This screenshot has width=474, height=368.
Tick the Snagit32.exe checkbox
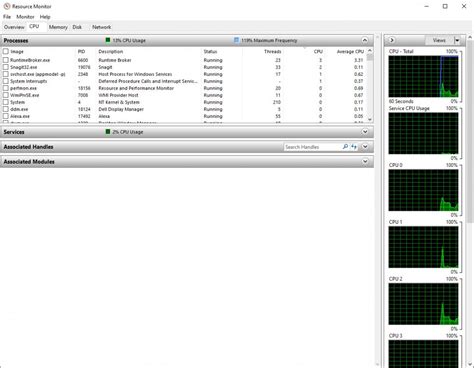point(6,67)
